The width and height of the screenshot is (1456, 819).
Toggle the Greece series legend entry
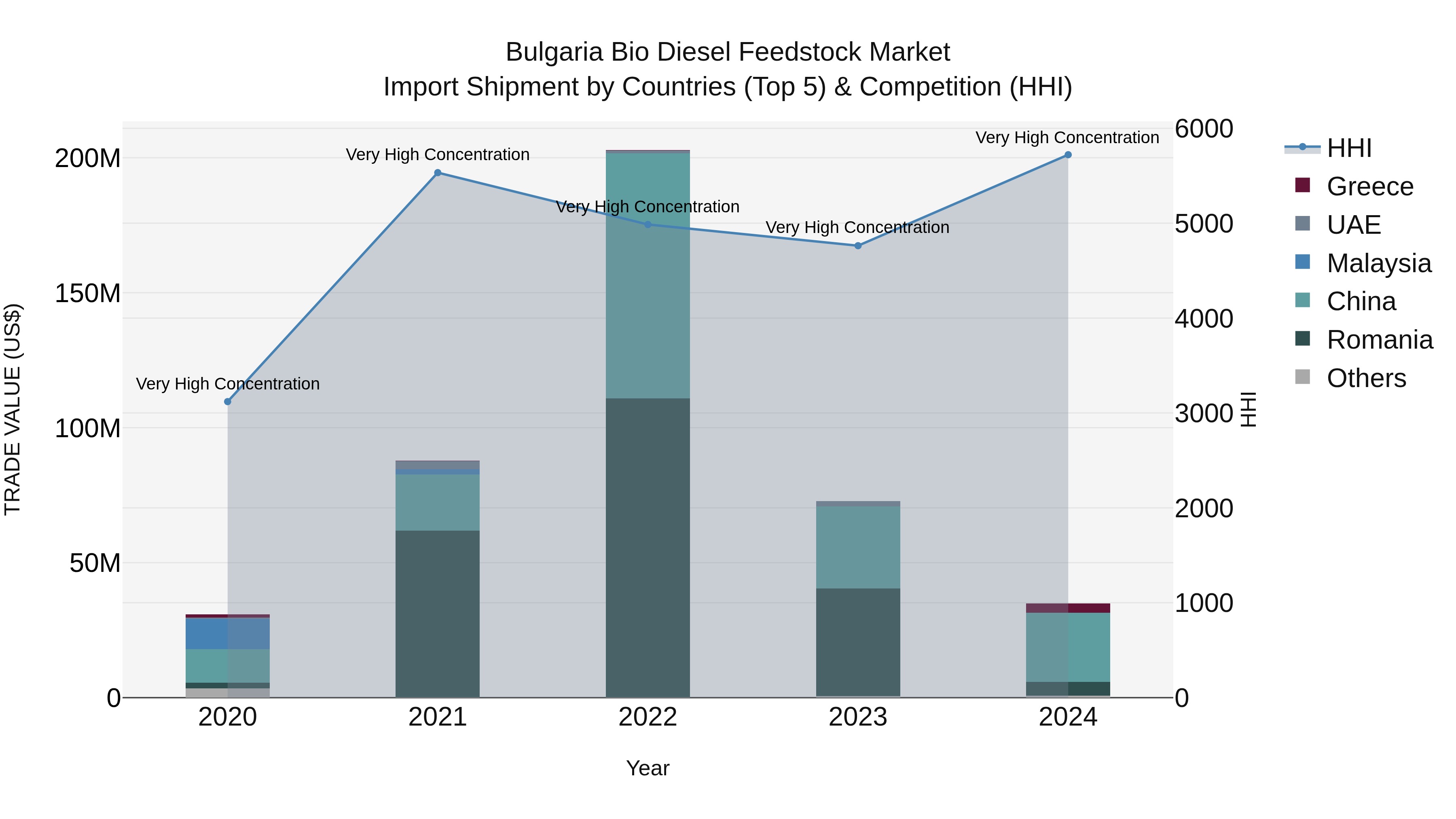pyautogui.click(x=1354, y=186)
